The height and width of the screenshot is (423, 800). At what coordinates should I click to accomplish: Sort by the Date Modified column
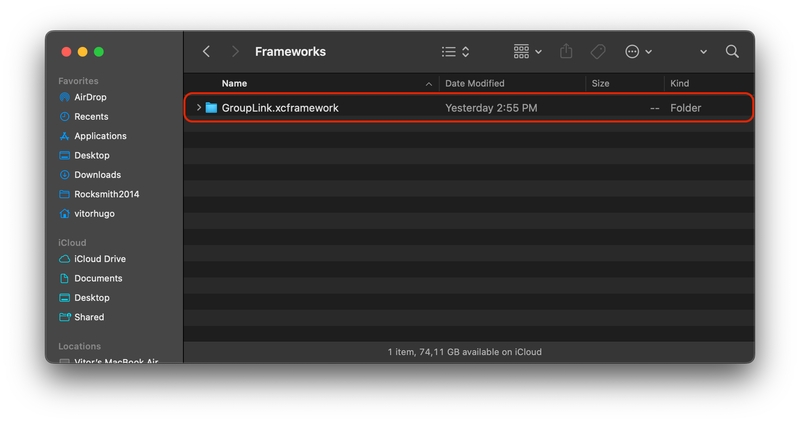pyautogui.click(x=475, y=84)
